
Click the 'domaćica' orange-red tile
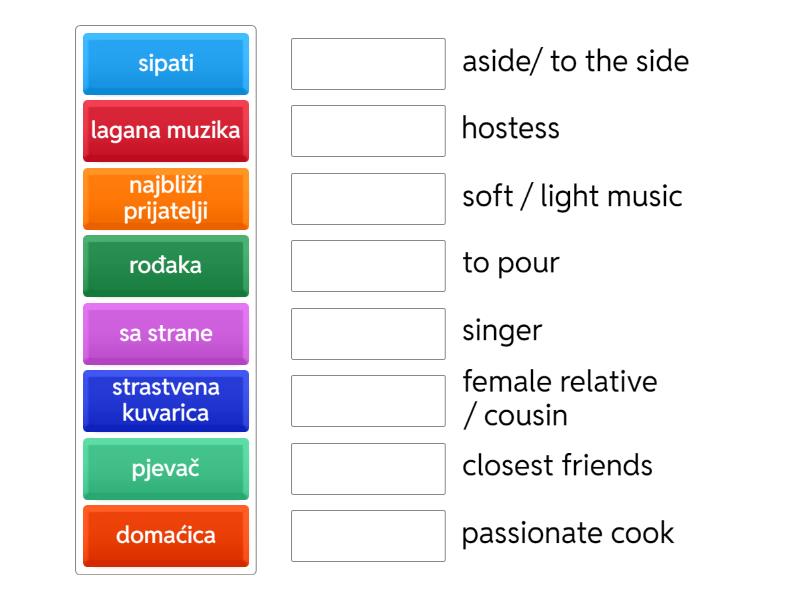pyautogui.click(x=166, y=535)
